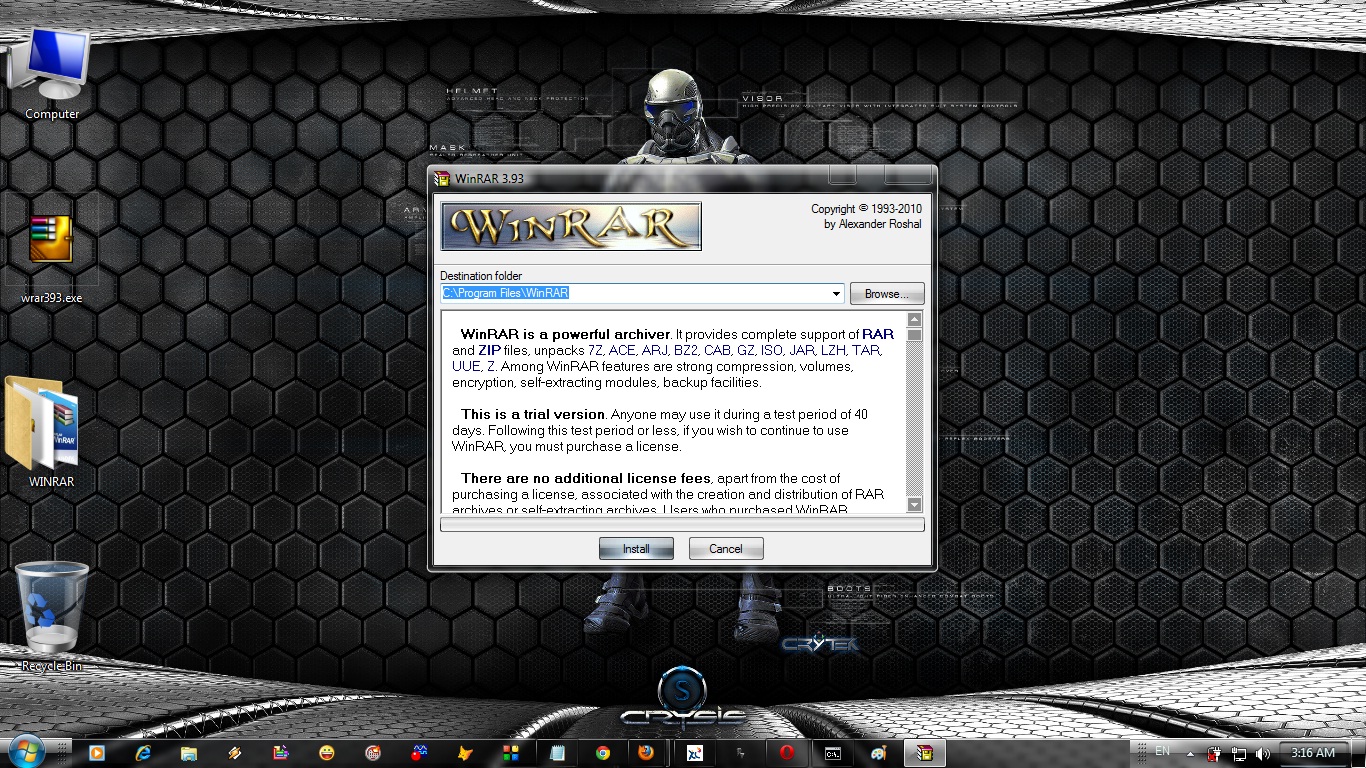Click the WinRAR icon in the dialog title bar
Viewport: 1366px width, 768px height.
[441, 179]
